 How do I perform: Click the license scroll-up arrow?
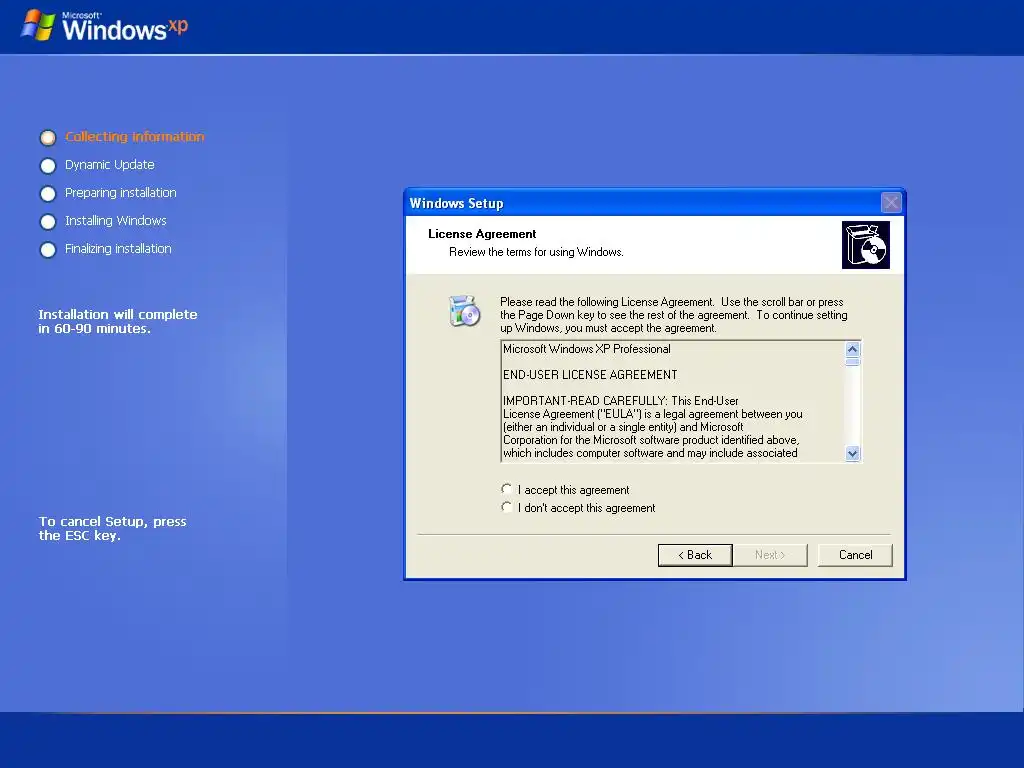(852, 349)
